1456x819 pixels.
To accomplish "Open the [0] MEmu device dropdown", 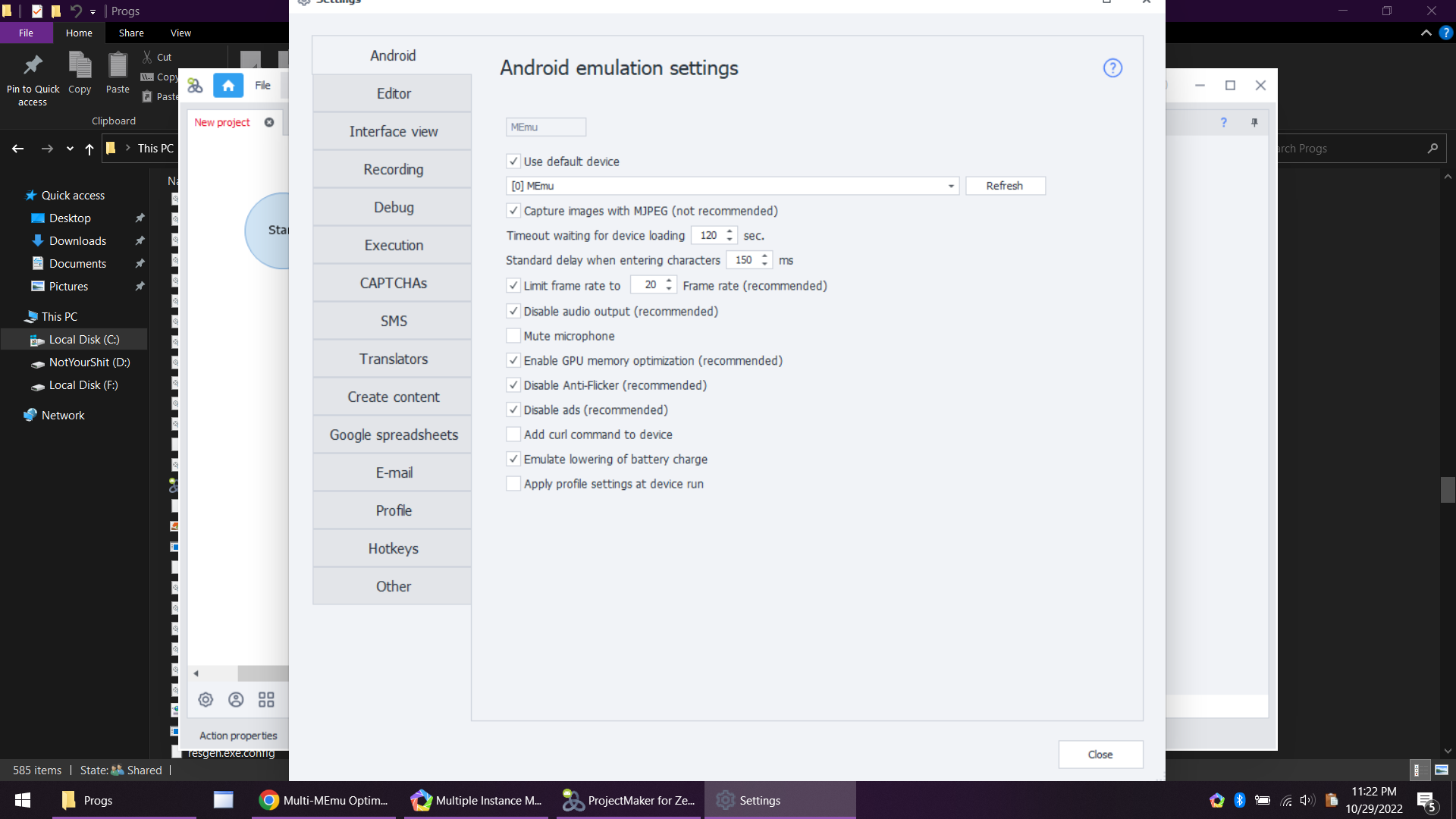I will pyautogui.click(x=950, y=187).
